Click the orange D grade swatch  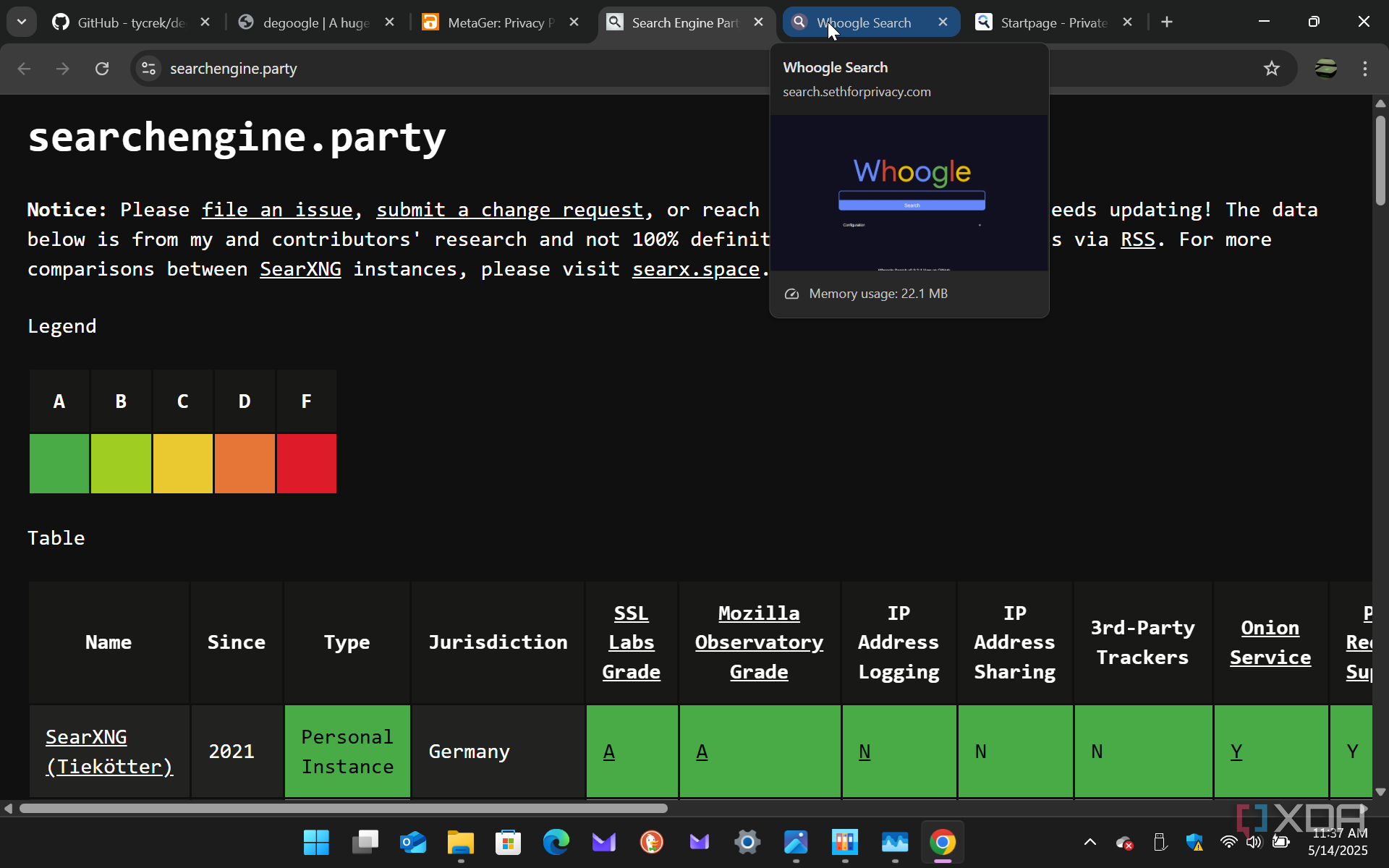tap(245, 464)
